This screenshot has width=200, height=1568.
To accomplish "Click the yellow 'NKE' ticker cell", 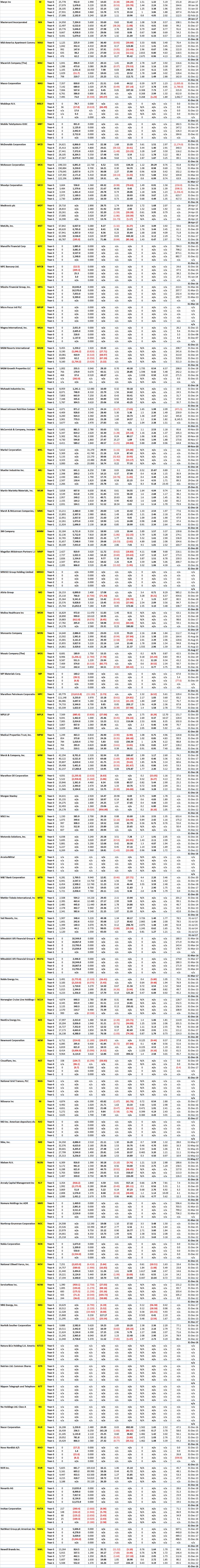I will [40, 1142].
